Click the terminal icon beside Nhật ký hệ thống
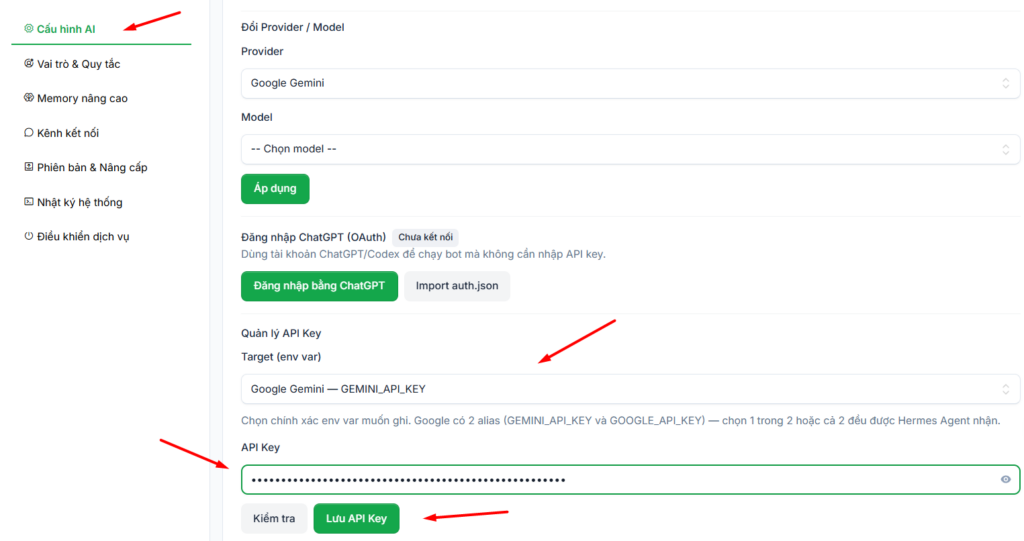 (x=29, y=201)
